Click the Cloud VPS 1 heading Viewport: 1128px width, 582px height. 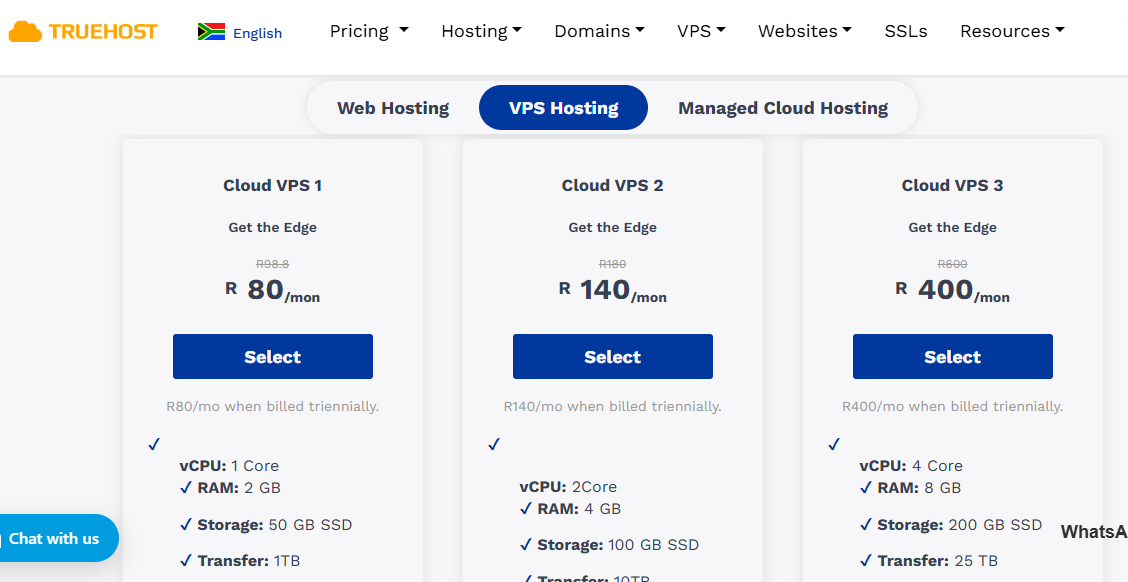[273, 186]
